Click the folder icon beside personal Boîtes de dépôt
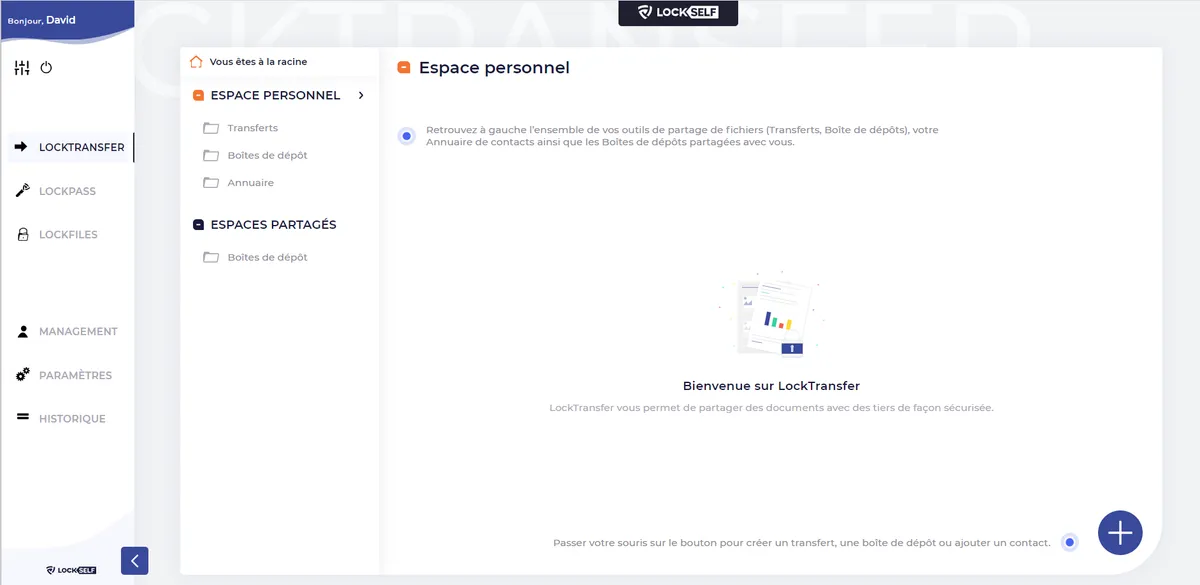The height and width of the screenshot is (585, 1200). [211, 156]
